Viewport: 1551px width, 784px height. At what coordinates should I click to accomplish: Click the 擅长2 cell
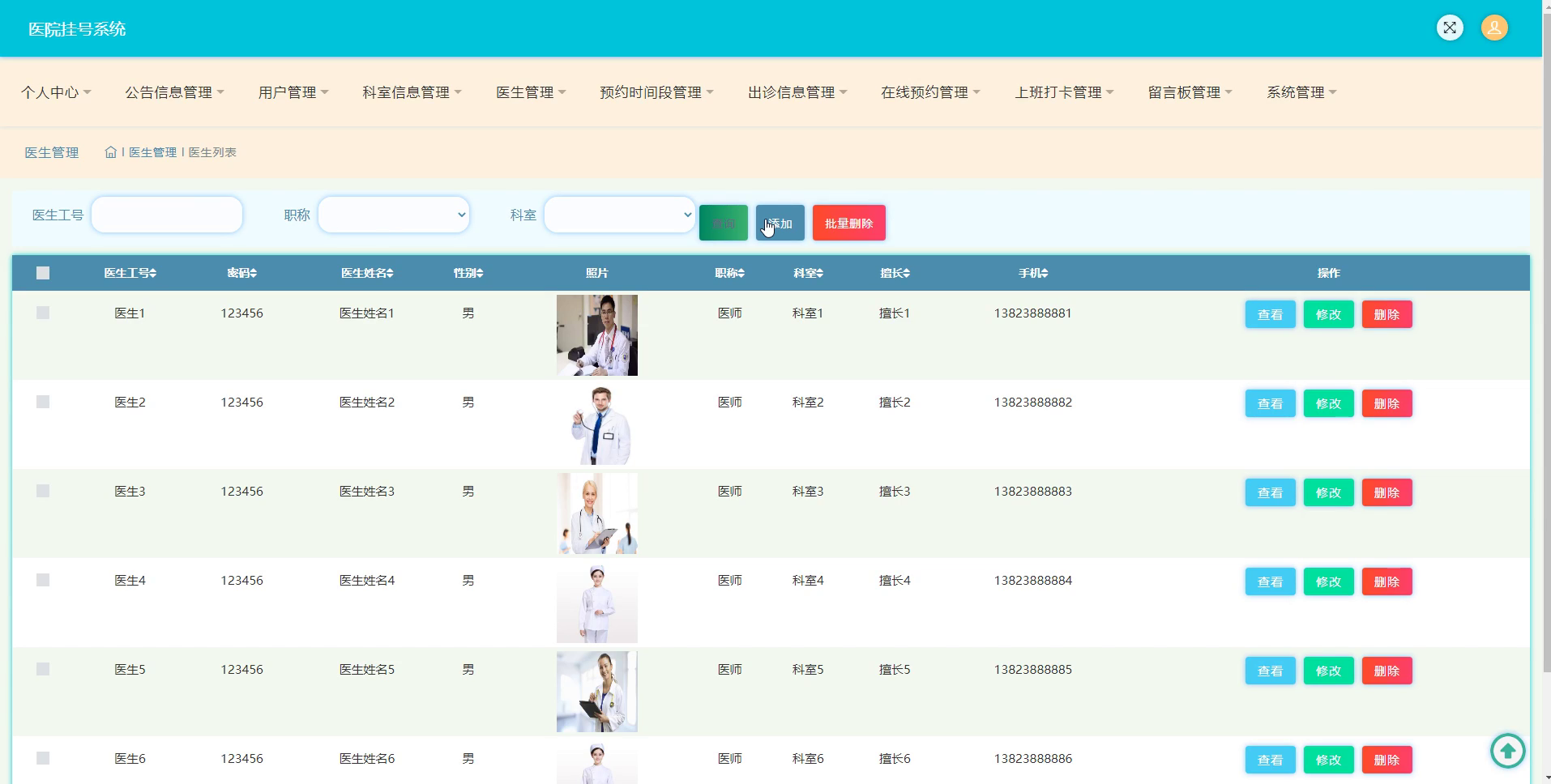tap(895, 403)
